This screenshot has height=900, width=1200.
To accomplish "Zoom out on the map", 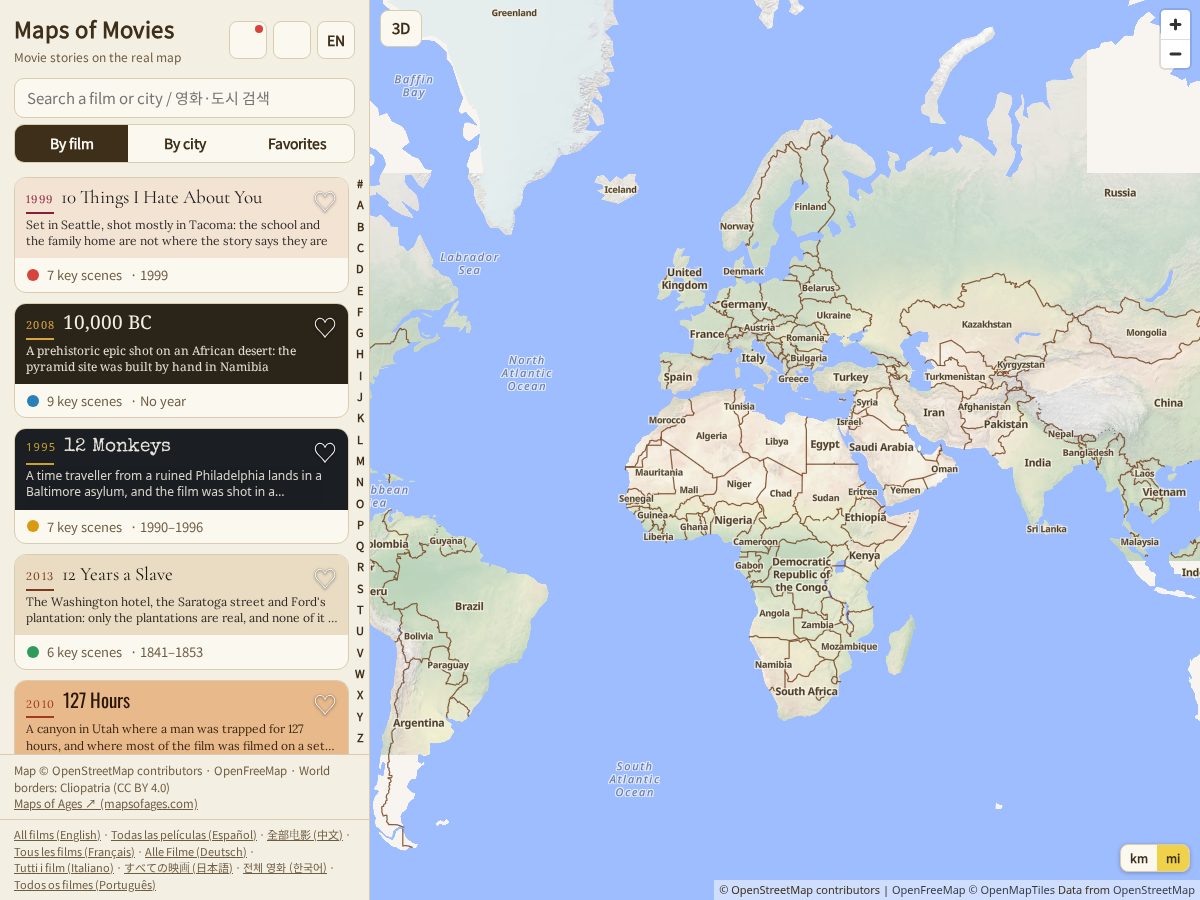I will [1175, 54].
